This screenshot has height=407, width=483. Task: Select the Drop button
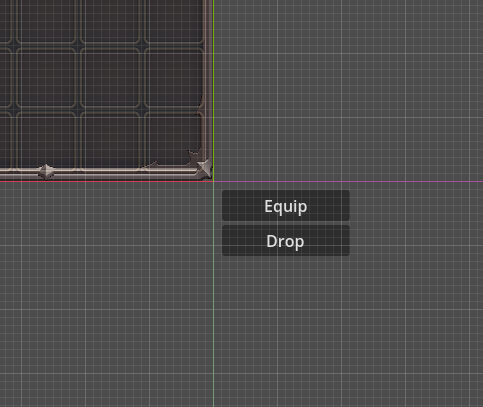[x=286, y=241]
